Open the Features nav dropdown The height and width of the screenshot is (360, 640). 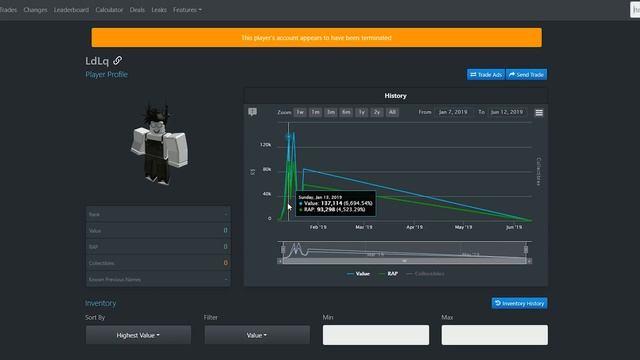(187, 10)
